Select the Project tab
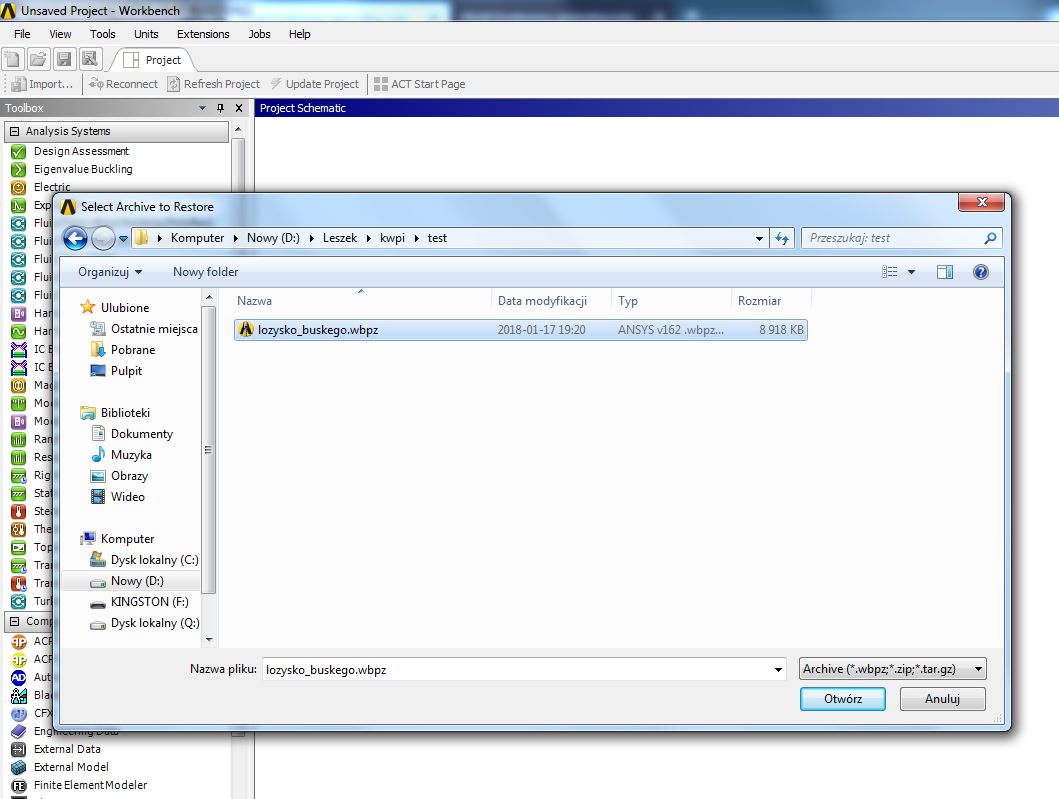1059x799 pixels. click(153, 60)
